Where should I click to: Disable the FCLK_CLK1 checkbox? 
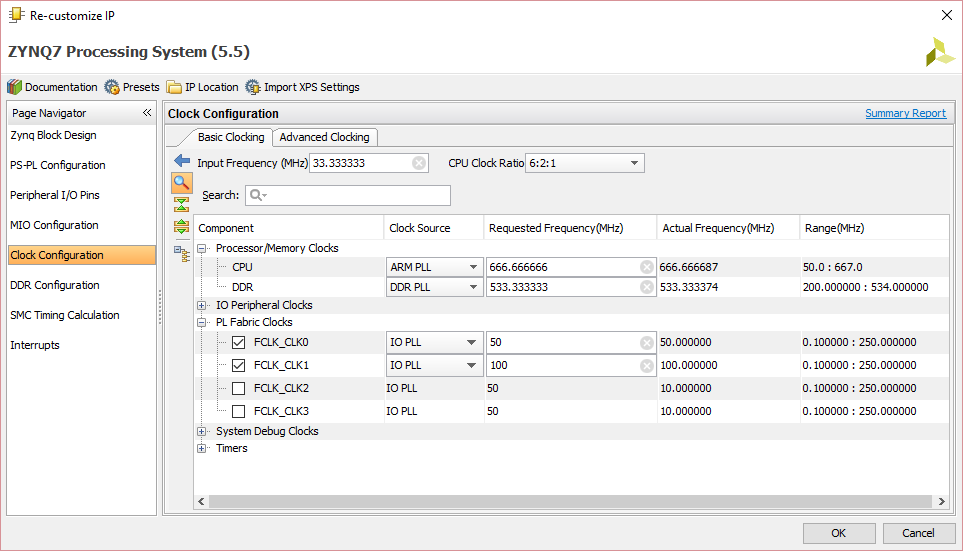(238, 365)
